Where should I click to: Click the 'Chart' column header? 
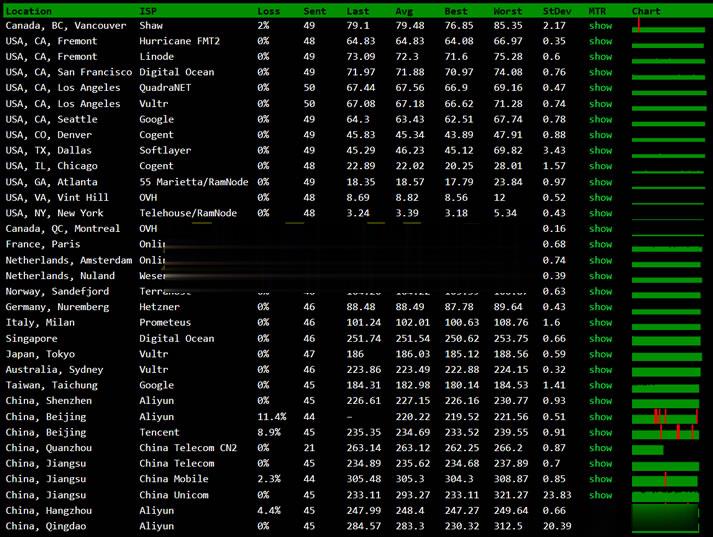(x=646, y=11)
